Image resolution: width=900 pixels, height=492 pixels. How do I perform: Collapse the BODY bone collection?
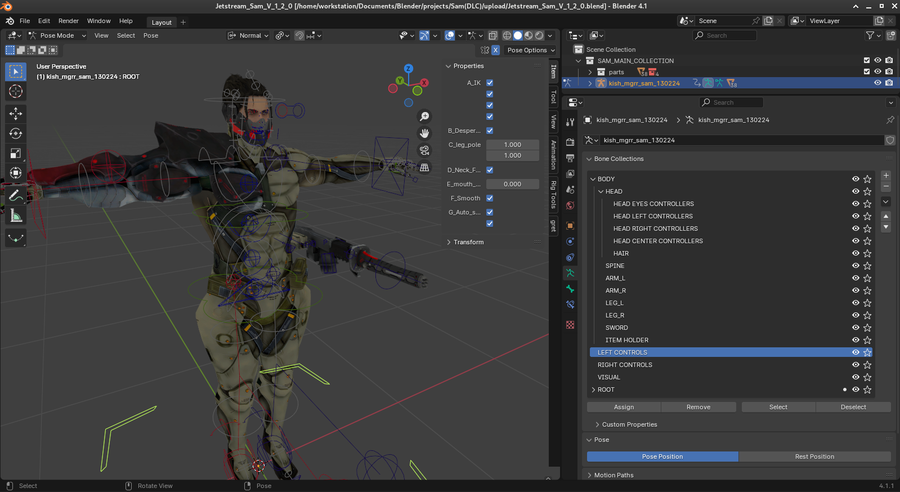tap(593, 179)
